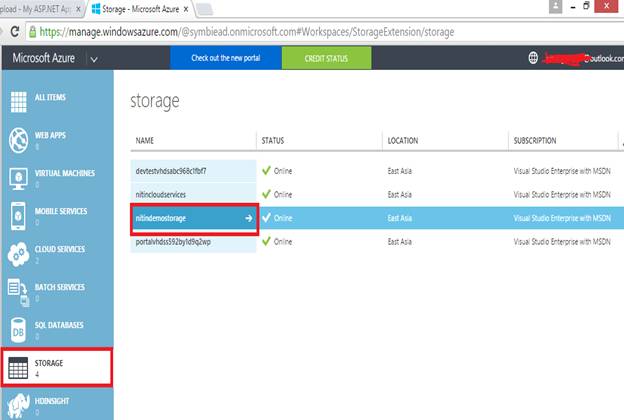Viewport: 624px width, 420px height.
Task: Click subscription cell of nitincloudservices row
Action: click(x=562, y=195)
